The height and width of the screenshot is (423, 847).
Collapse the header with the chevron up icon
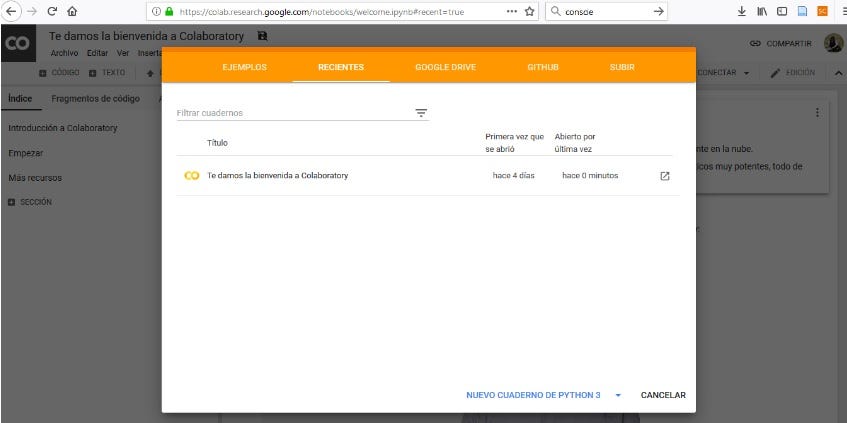click(838, 73)
